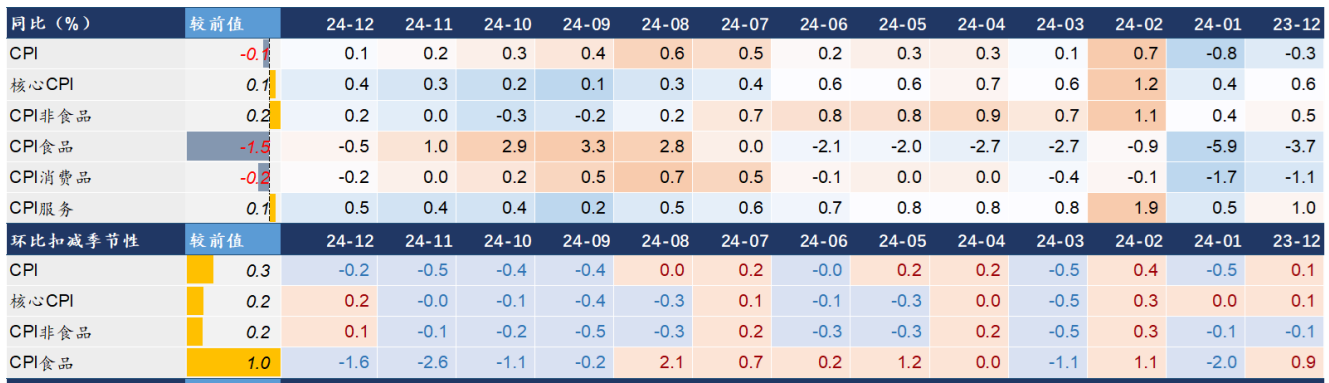Click the 24-12 column header in top table

350,23
